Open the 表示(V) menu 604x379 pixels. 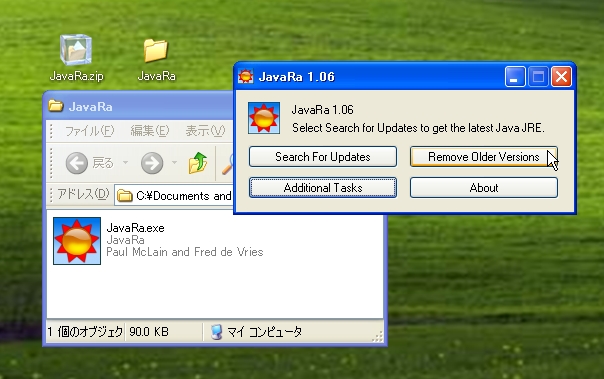point(205,131)
